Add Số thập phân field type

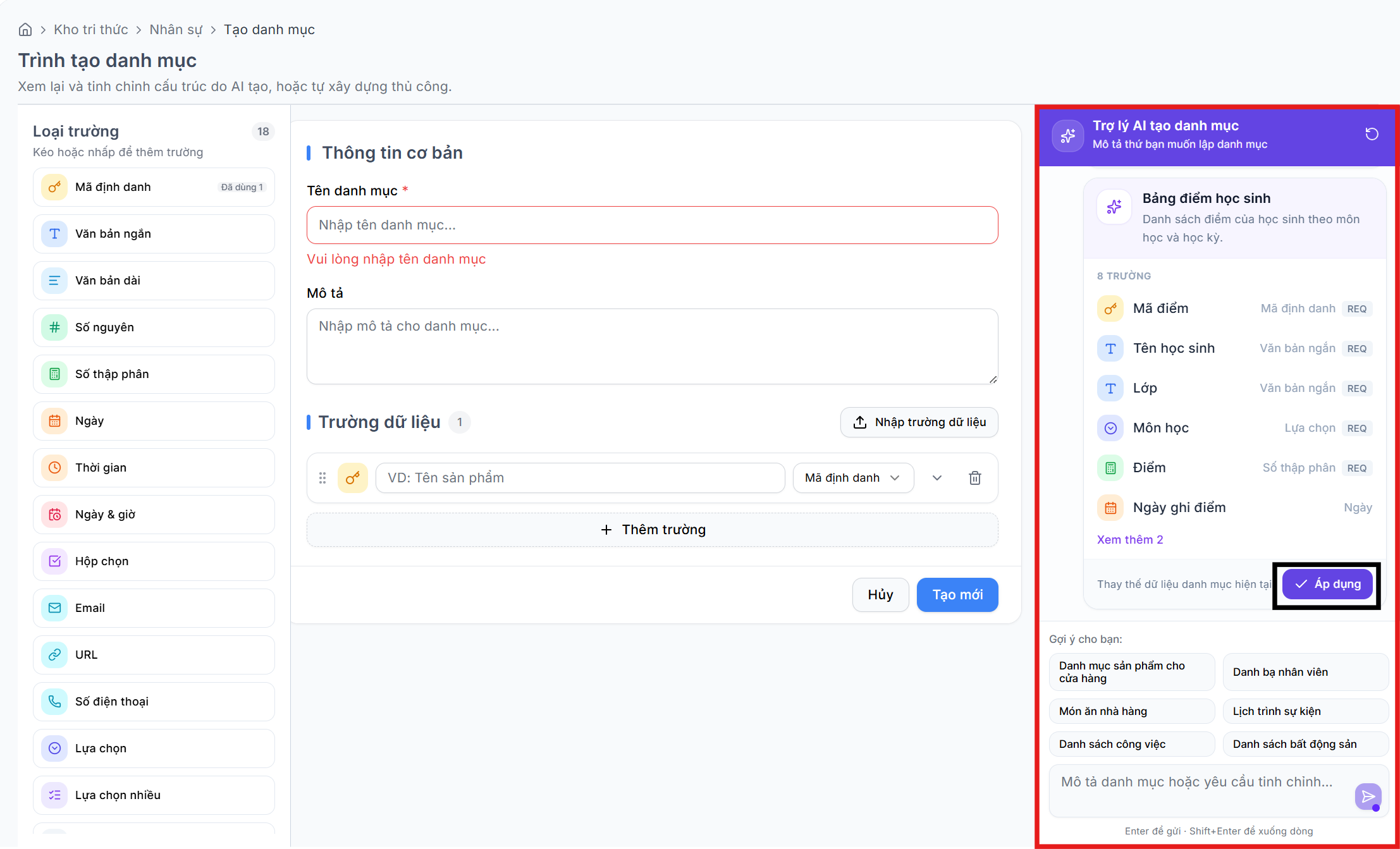tap(154, 374)
